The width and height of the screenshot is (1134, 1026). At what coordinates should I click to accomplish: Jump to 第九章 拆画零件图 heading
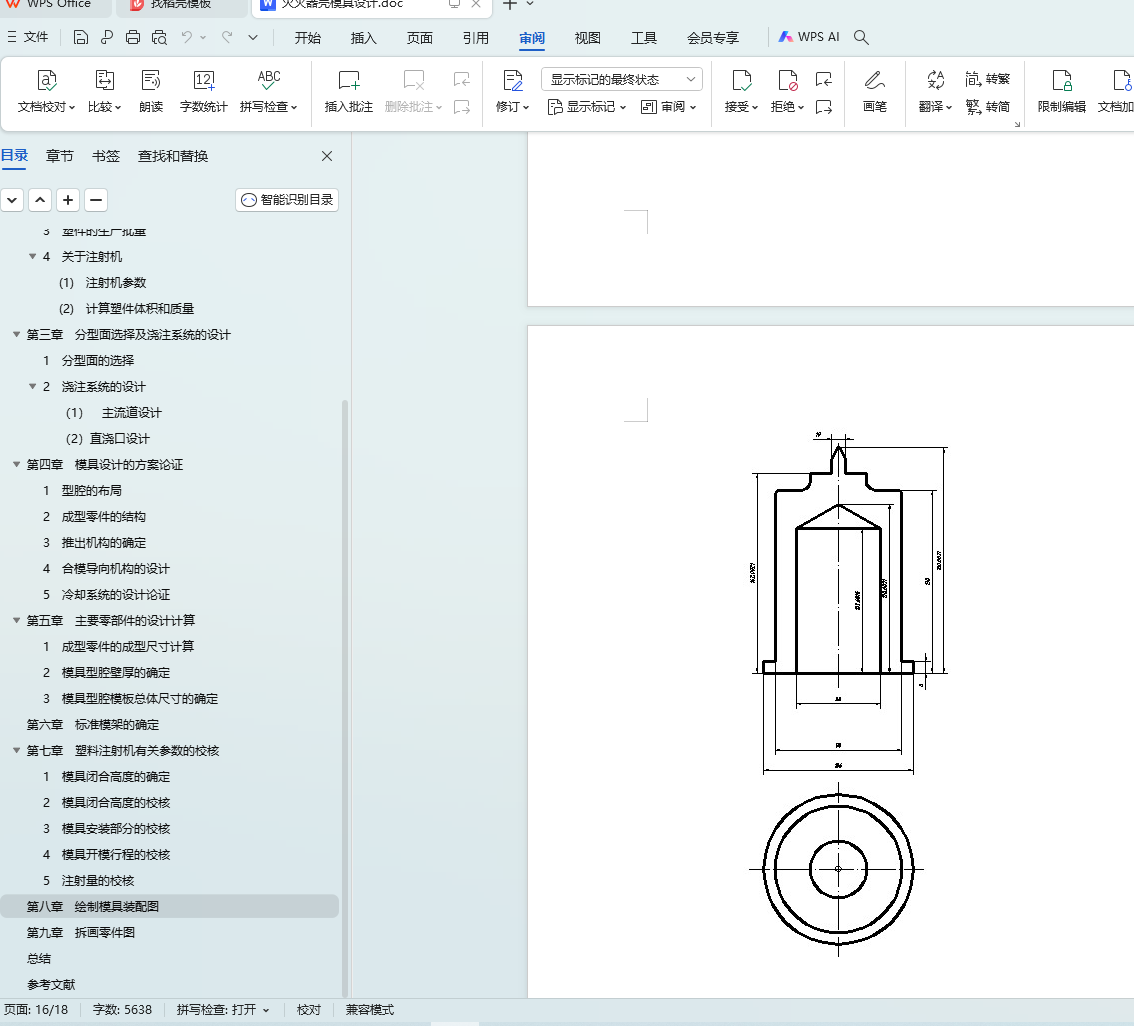pyautogui.click(x=80, y=932)
